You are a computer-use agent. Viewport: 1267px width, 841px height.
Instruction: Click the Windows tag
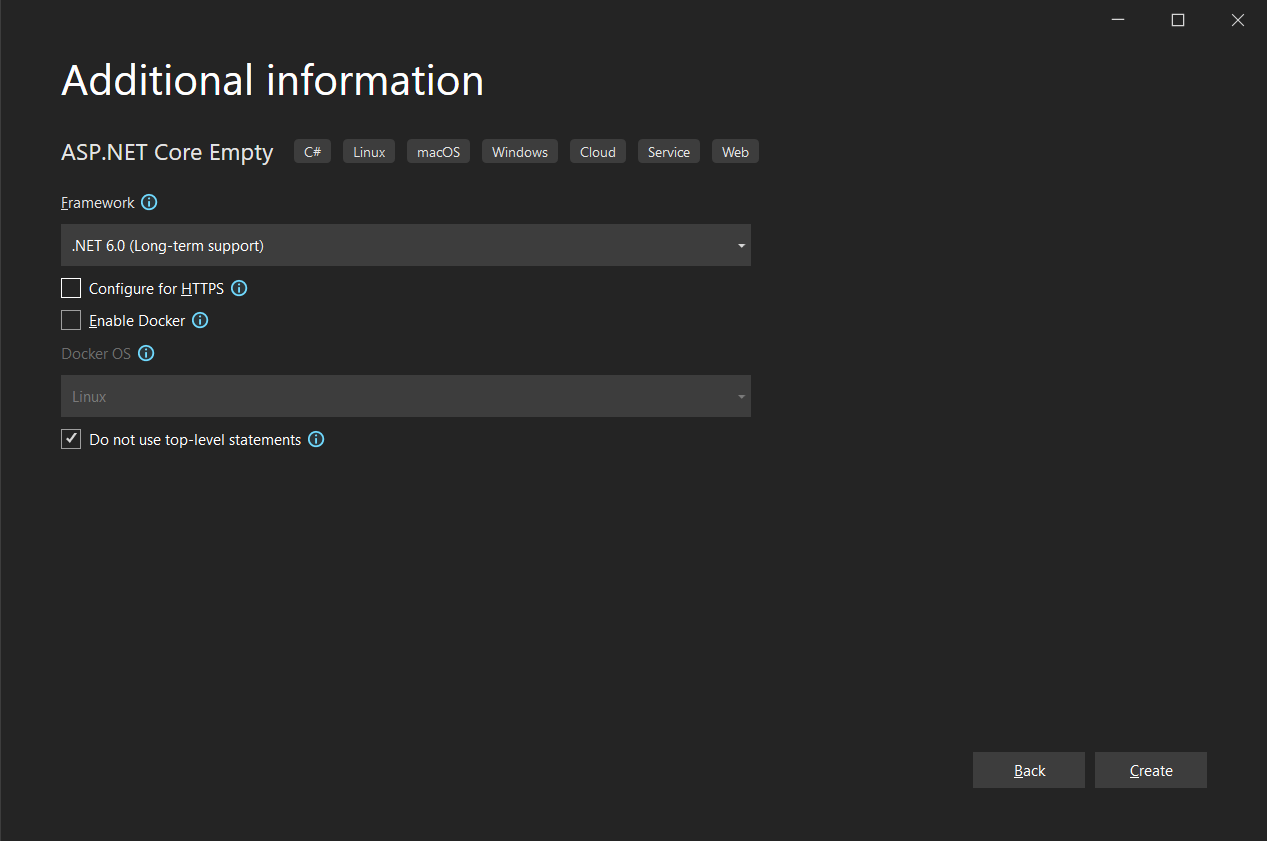pyautogui.click(x=520, y=152)
